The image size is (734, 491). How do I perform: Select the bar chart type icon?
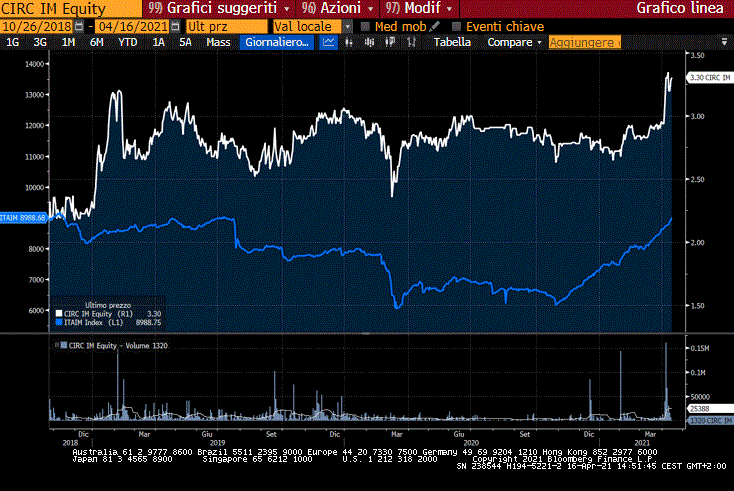(x=349, y=42)
